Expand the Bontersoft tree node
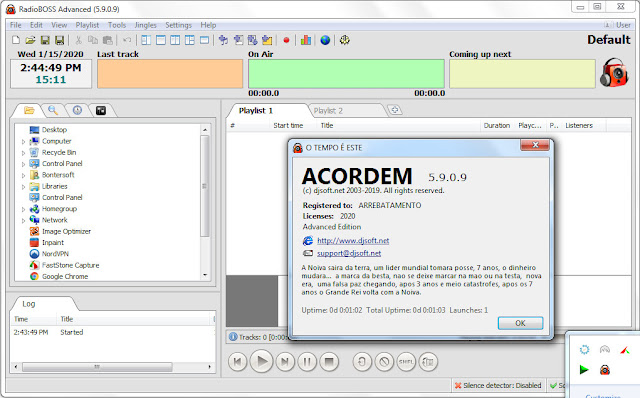The width and height of the screenshot is (640, 398). click(x=23, y=176)
